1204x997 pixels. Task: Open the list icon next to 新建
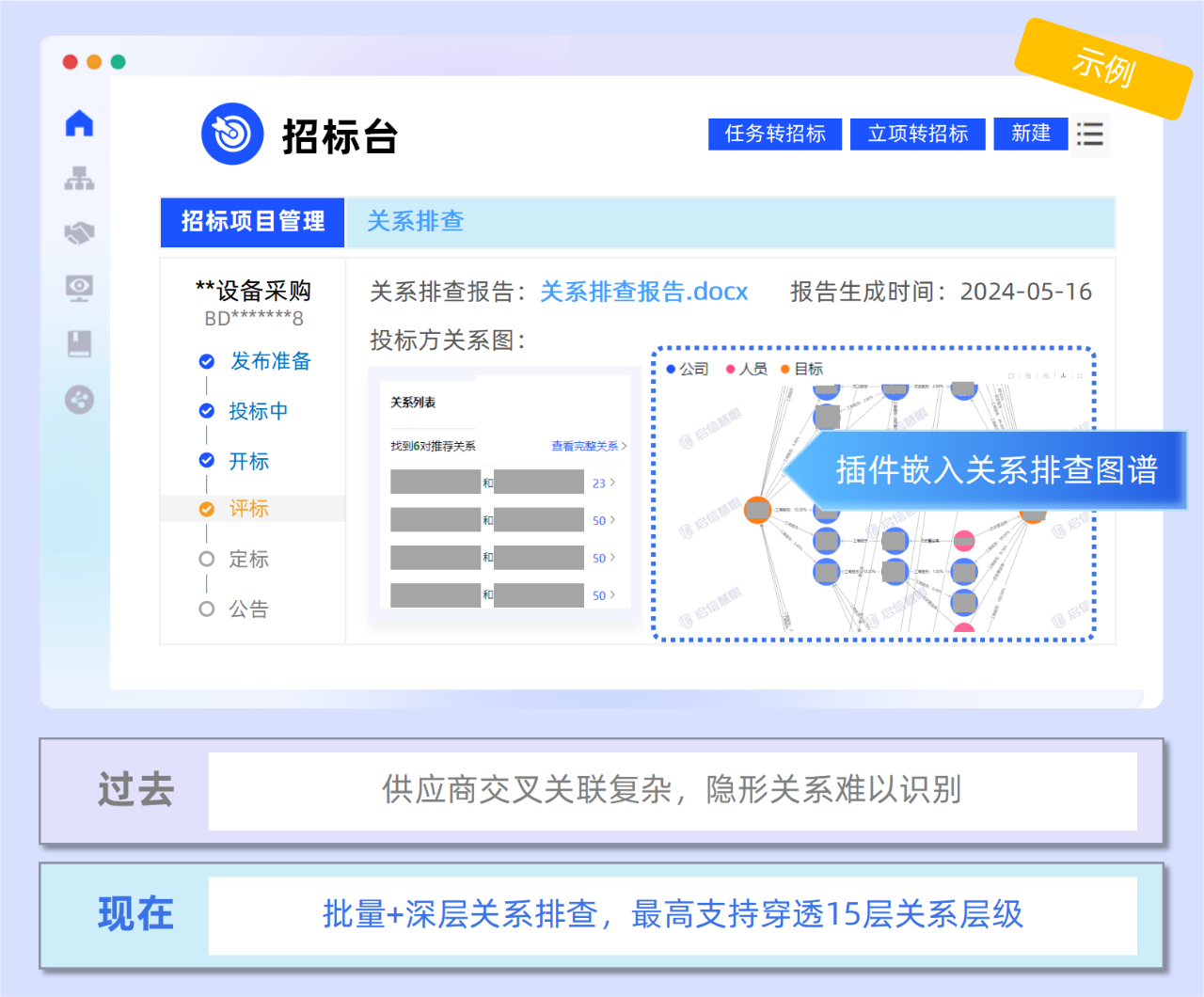(1090, 135)
